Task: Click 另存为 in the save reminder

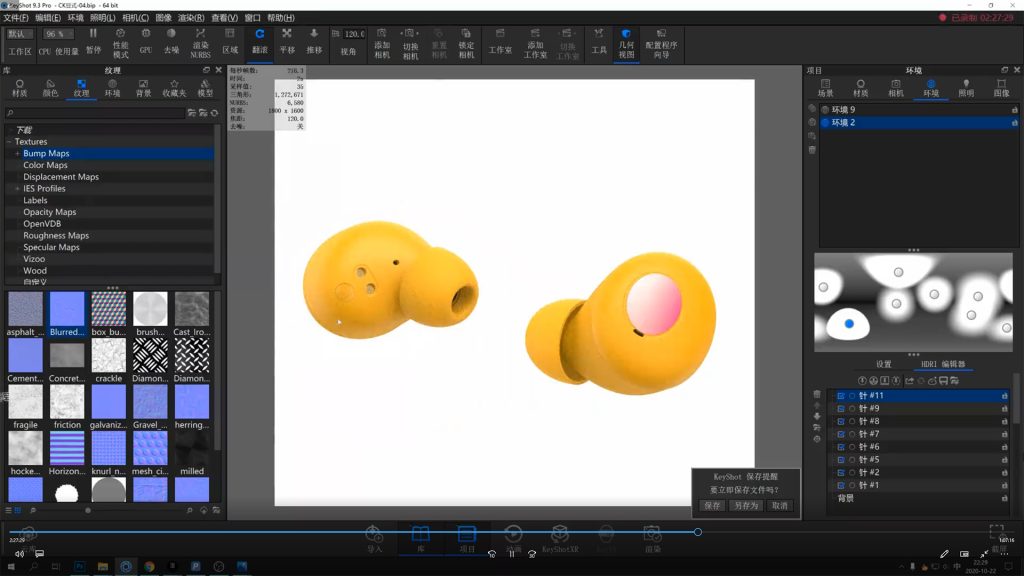Action: coord(745,506)
